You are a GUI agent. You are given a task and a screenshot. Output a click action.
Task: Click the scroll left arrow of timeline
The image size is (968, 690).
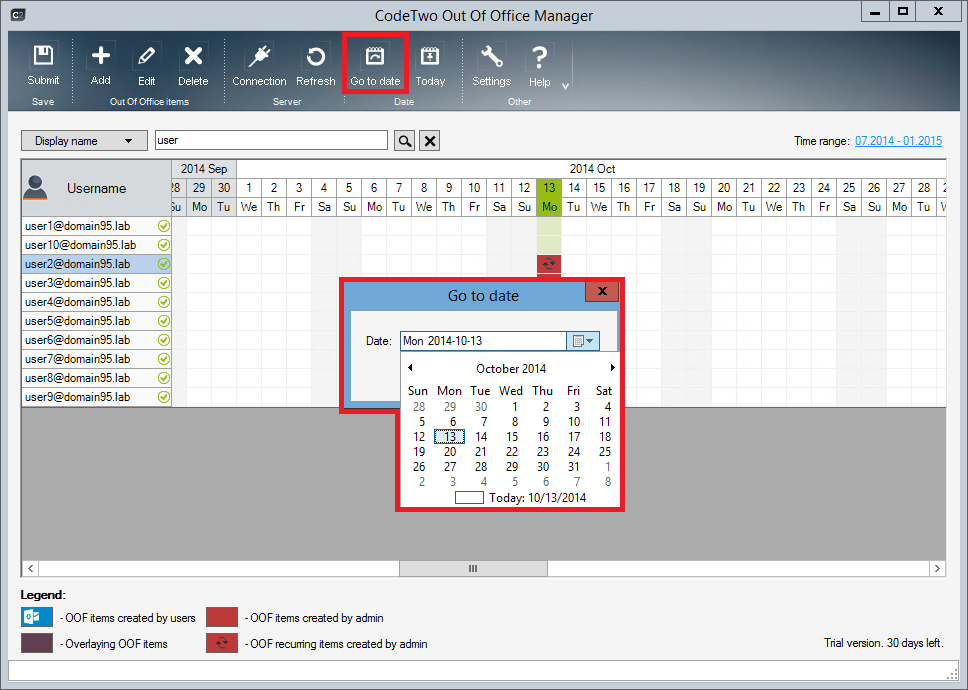click(x=30, y=568)
